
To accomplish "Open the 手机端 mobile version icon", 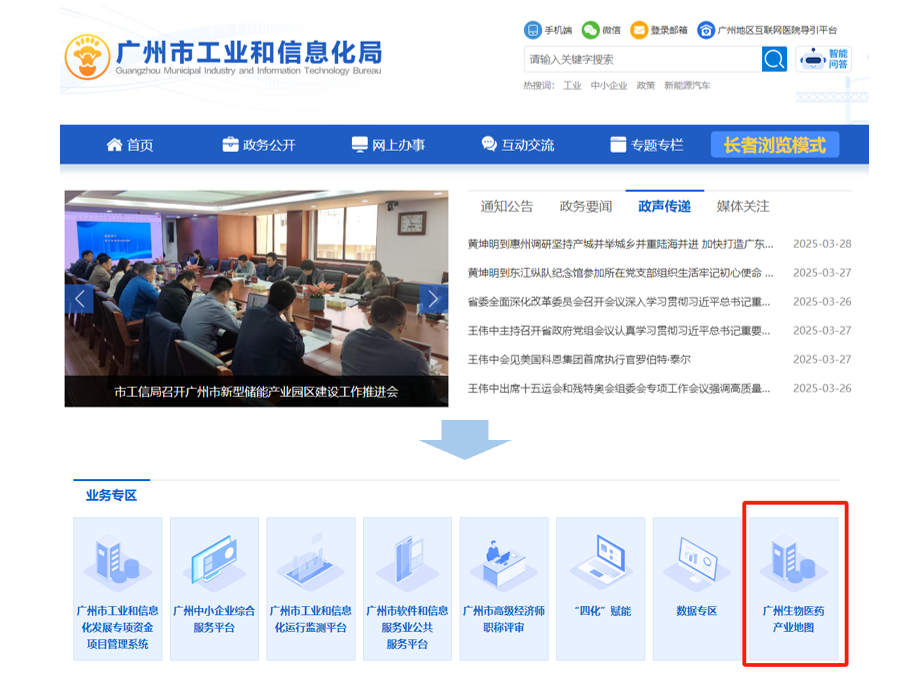I will tap(533, 30).
